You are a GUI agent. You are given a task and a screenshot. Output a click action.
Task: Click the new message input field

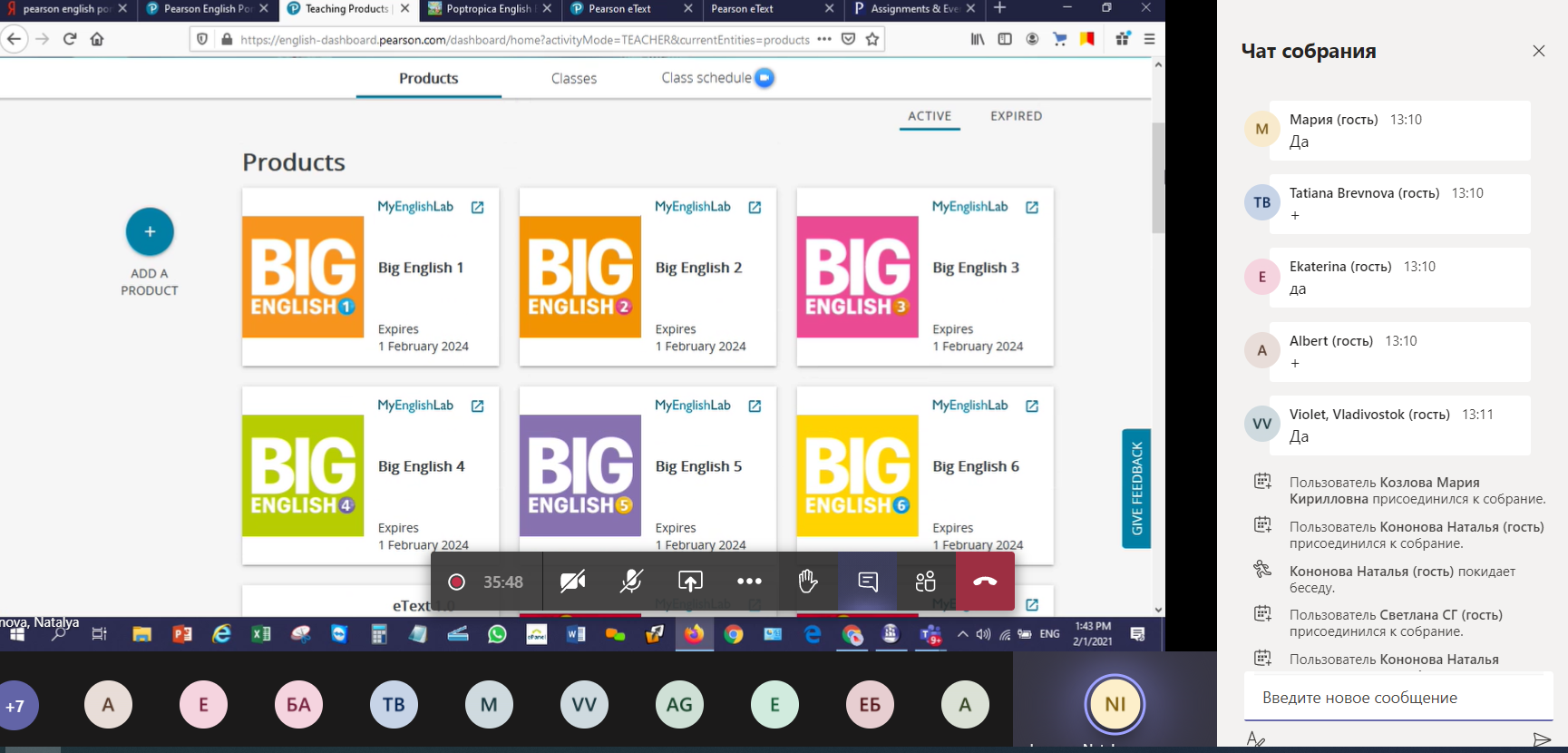1398,698
